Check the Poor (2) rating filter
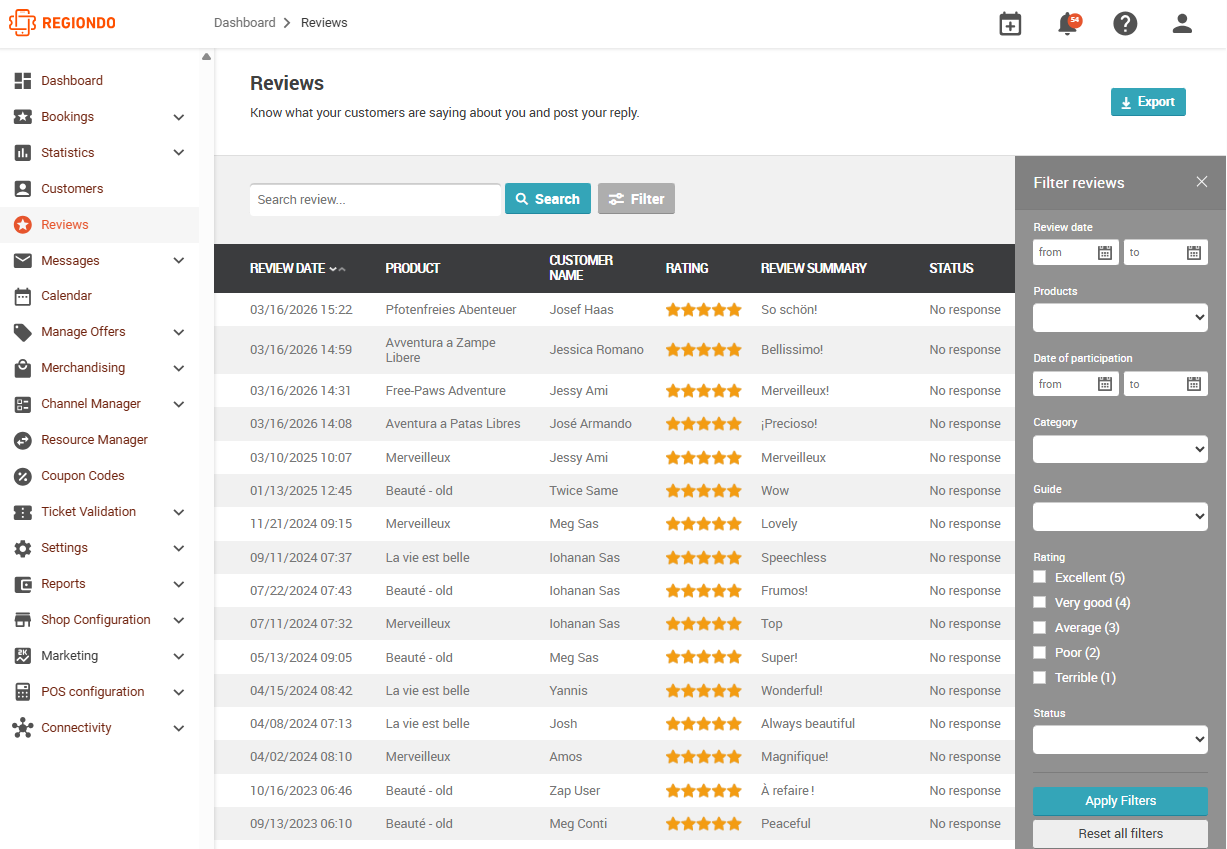Viewport: 1227px width, 849px height. click(1040, 652)
